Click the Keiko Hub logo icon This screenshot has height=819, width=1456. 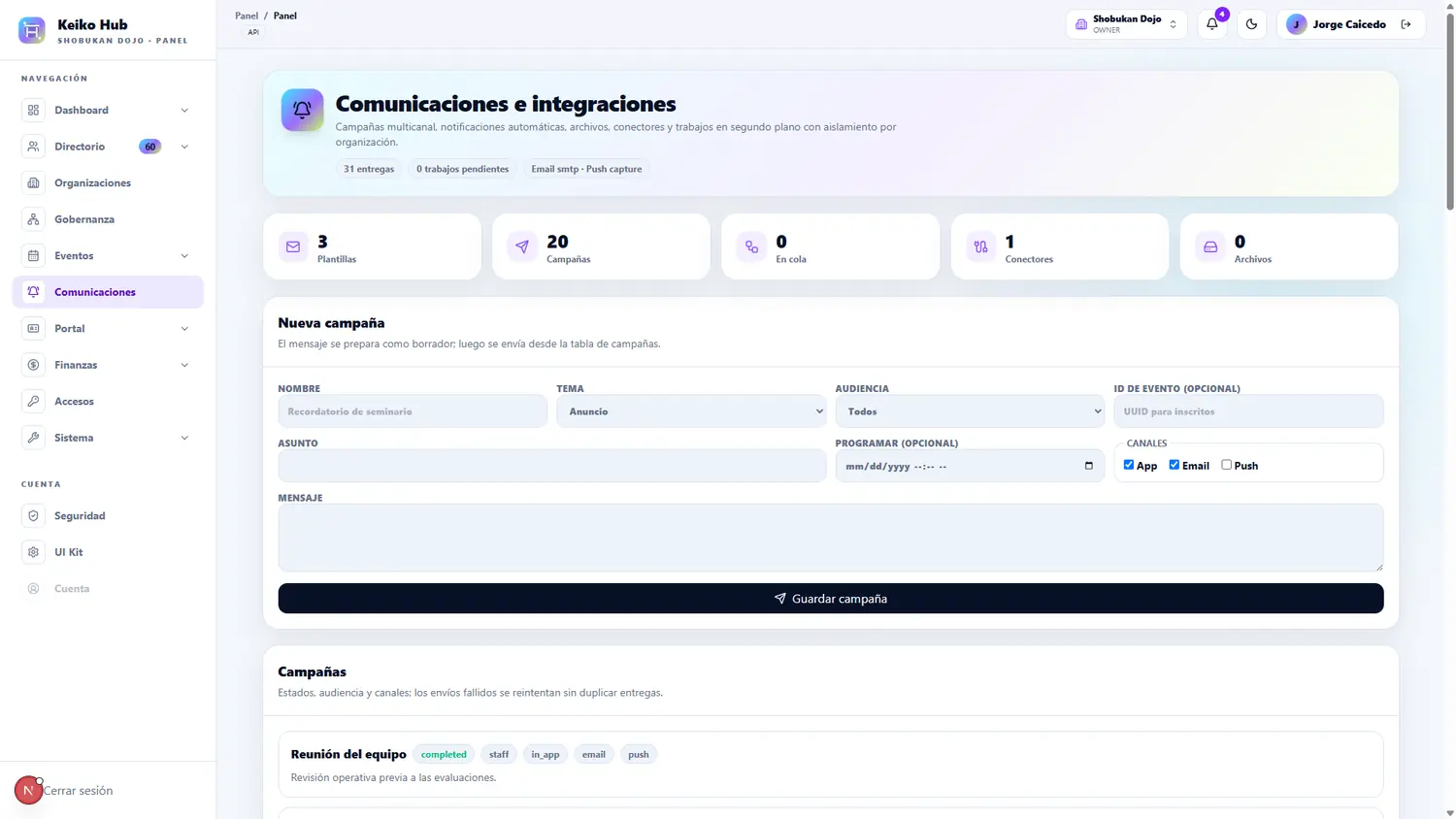32,30
